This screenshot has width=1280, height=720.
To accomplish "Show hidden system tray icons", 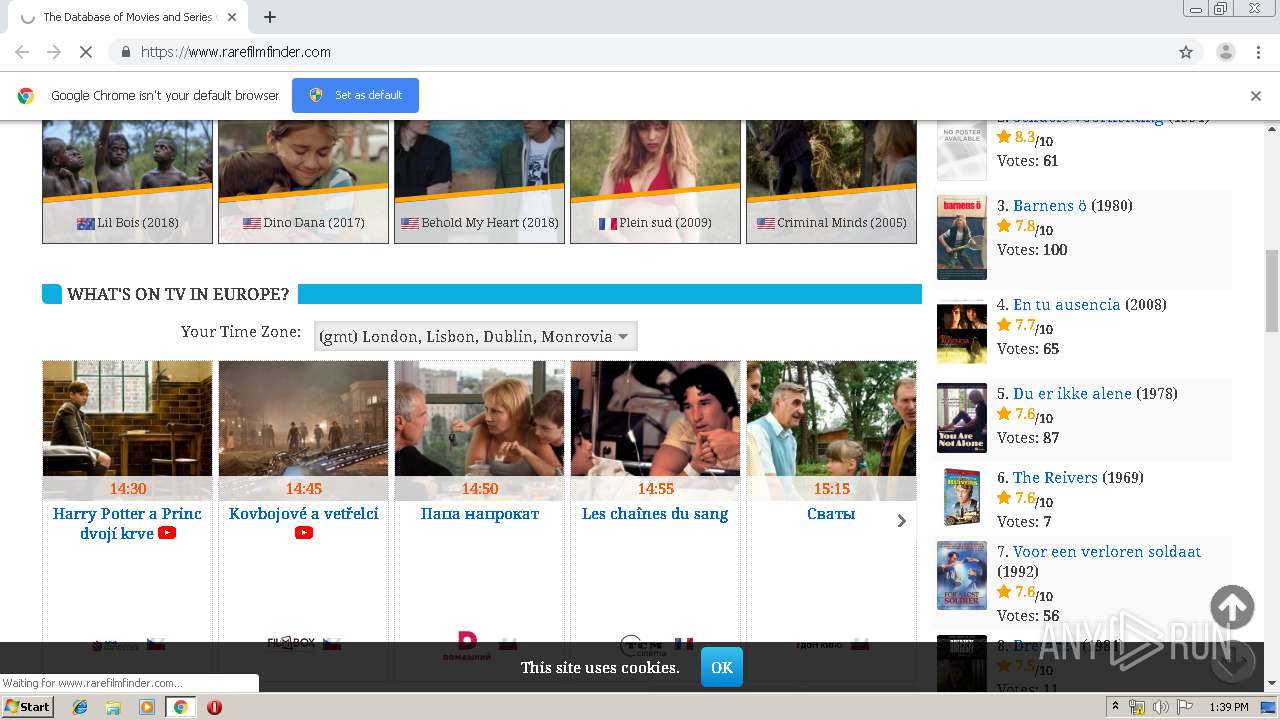I will pos(1115,707).
